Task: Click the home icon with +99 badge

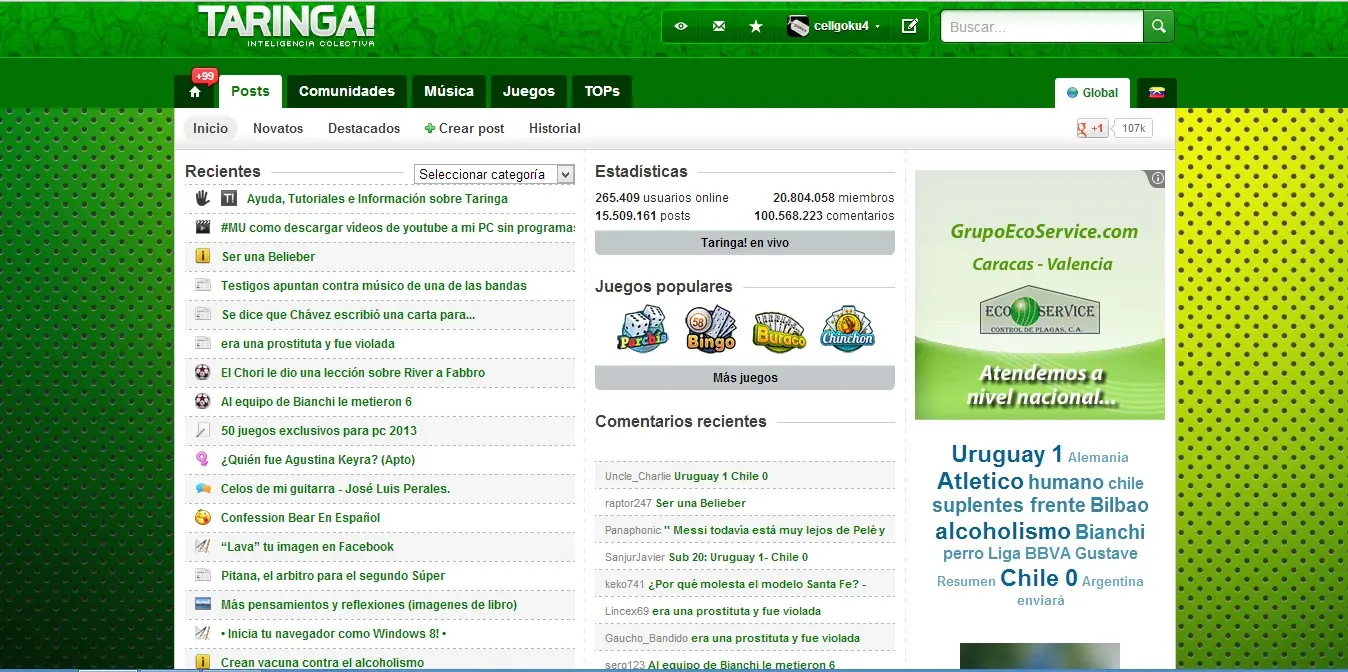Action: (x=195, y=91)
